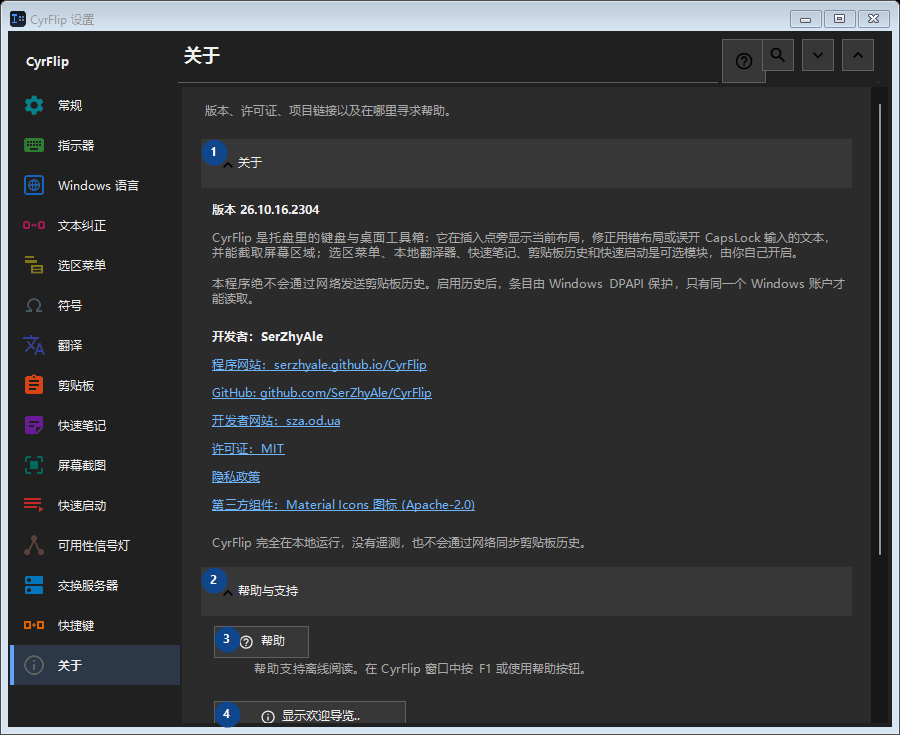Expand all sections with down-chevron button
This screenshot has width=900, height=735.
pyautogui.click(x=818, y=55)
